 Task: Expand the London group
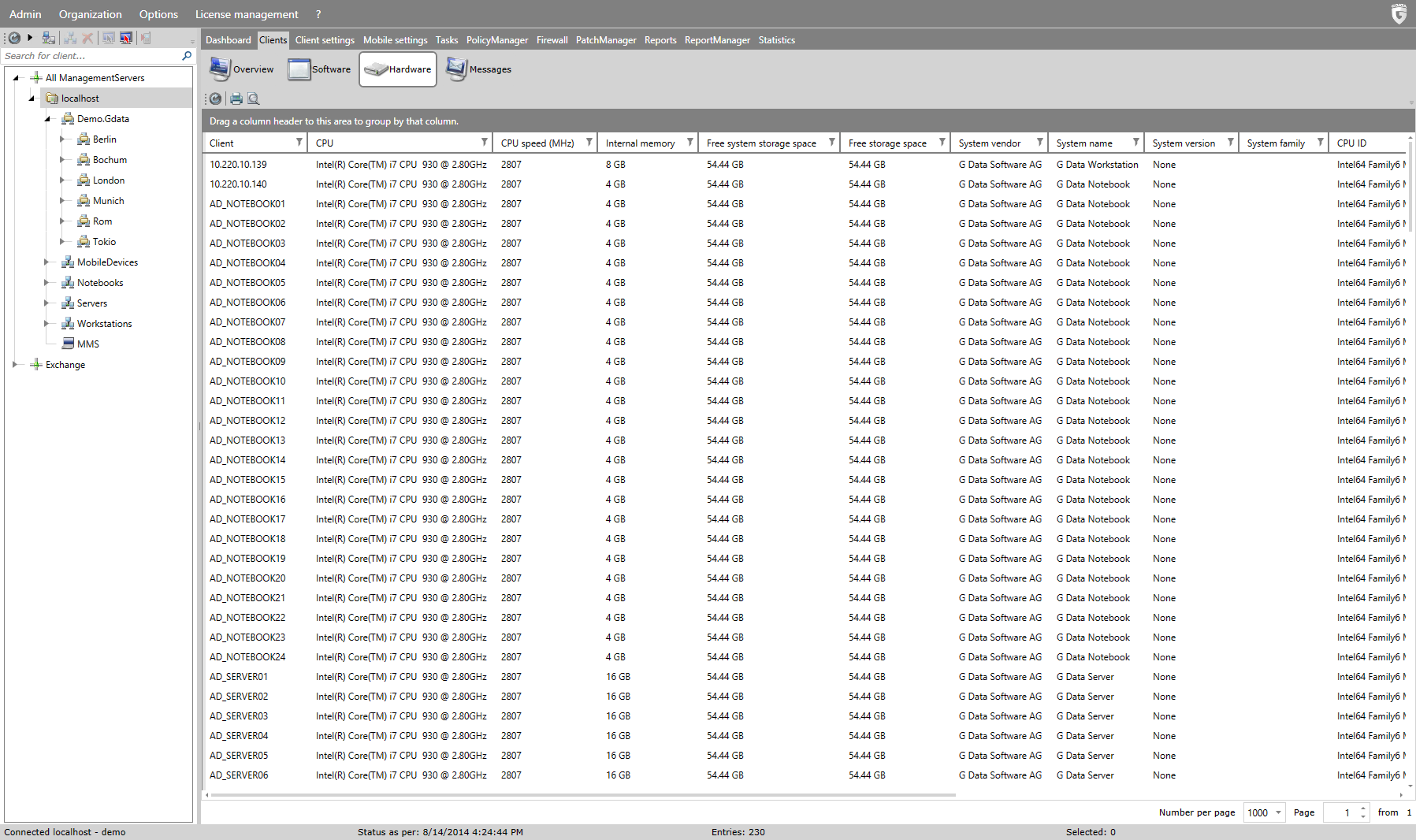(62, 180)
